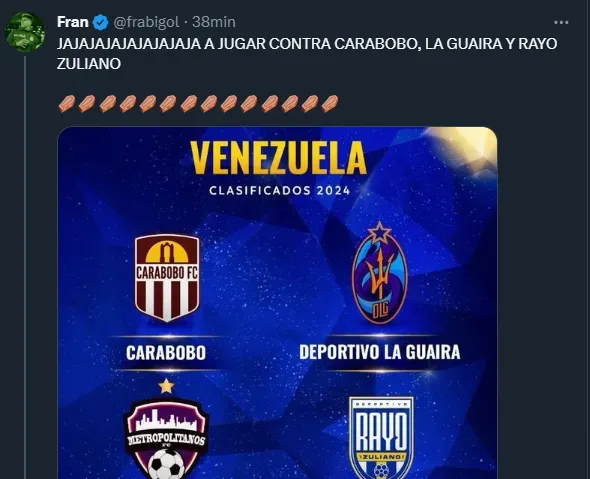Click the blue verified badge next to Fran
Screen dimensions: 590x479
click(100, 22)
